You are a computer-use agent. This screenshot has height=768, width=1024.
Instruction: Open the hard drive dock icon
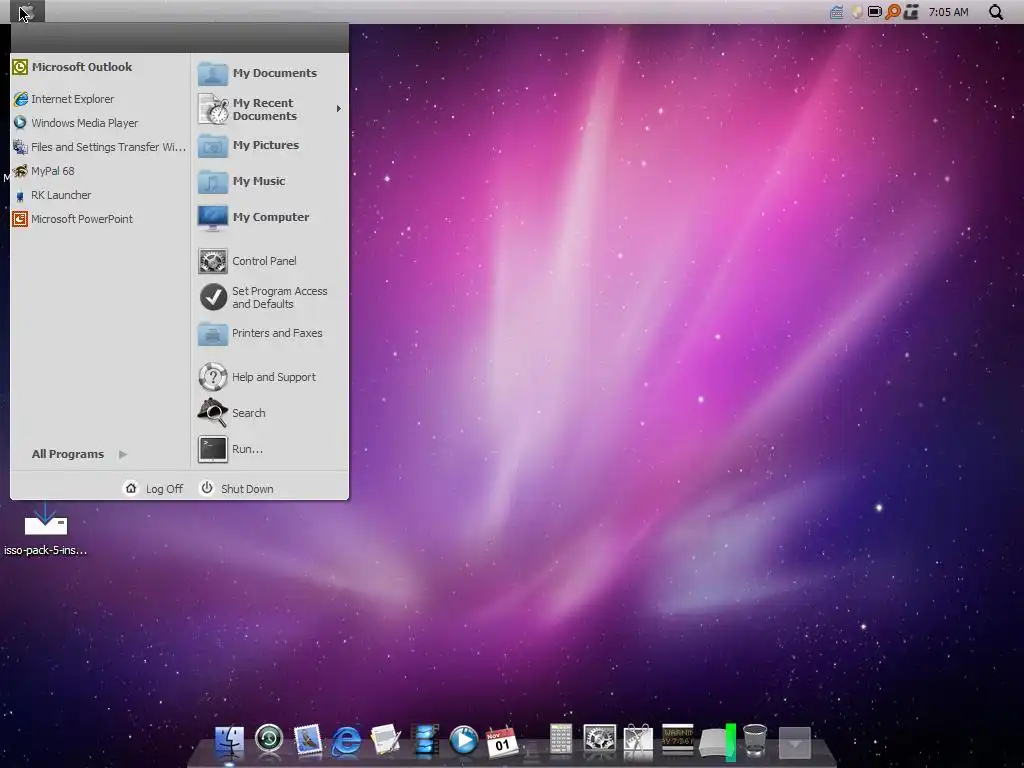(x=716, y=743)
